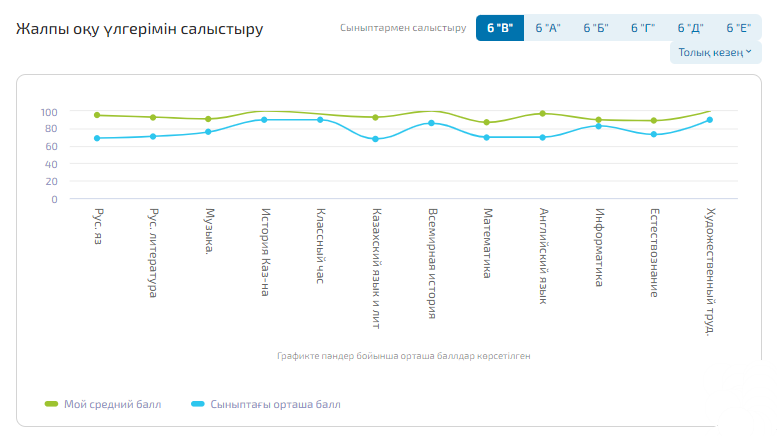Click the blue point for Всемирная история
Screen dimensions: 777x436
pyautogui.click(x=431, y=123)
